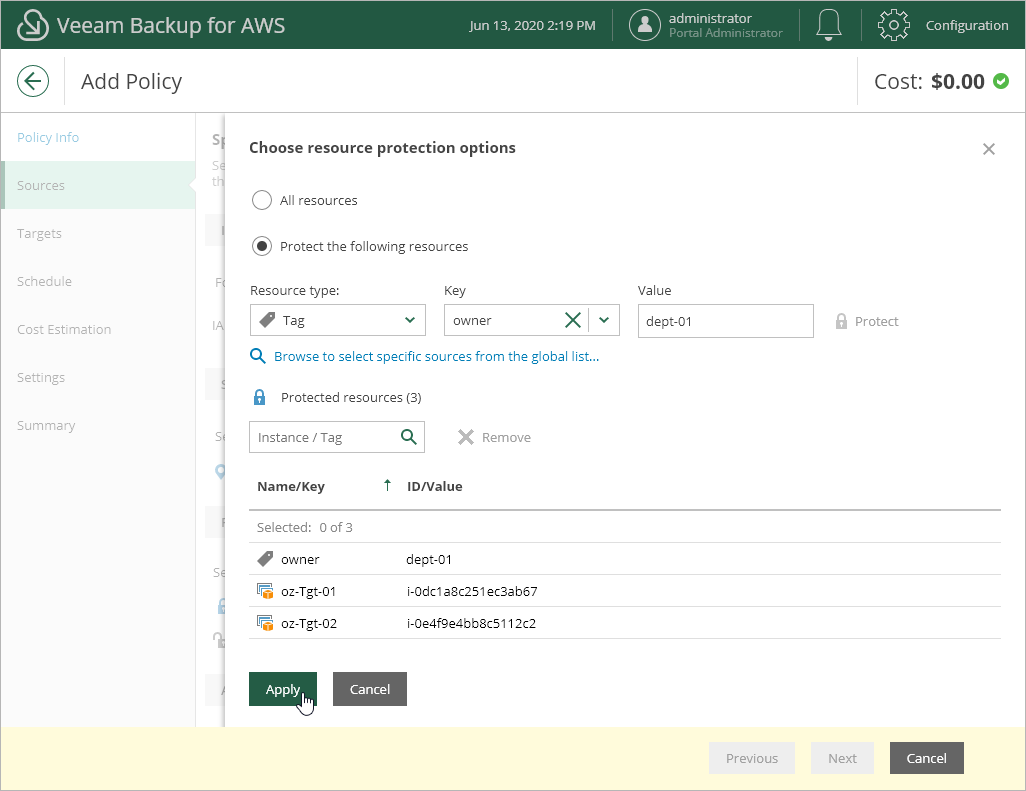The image size is (1026, 791).
Task: Click the wizard Cancel button at bottom
Action: pos(927,758)
